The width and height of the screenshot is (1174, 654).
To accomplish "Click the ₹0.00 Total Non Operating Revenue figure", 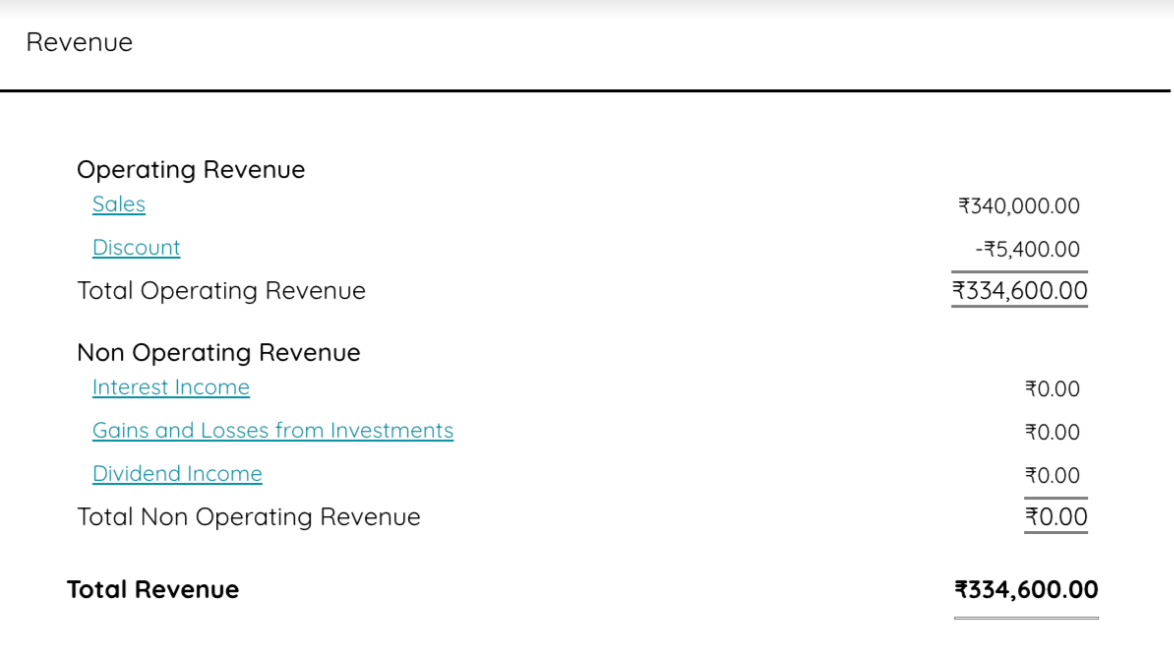I will point(1056,516).
